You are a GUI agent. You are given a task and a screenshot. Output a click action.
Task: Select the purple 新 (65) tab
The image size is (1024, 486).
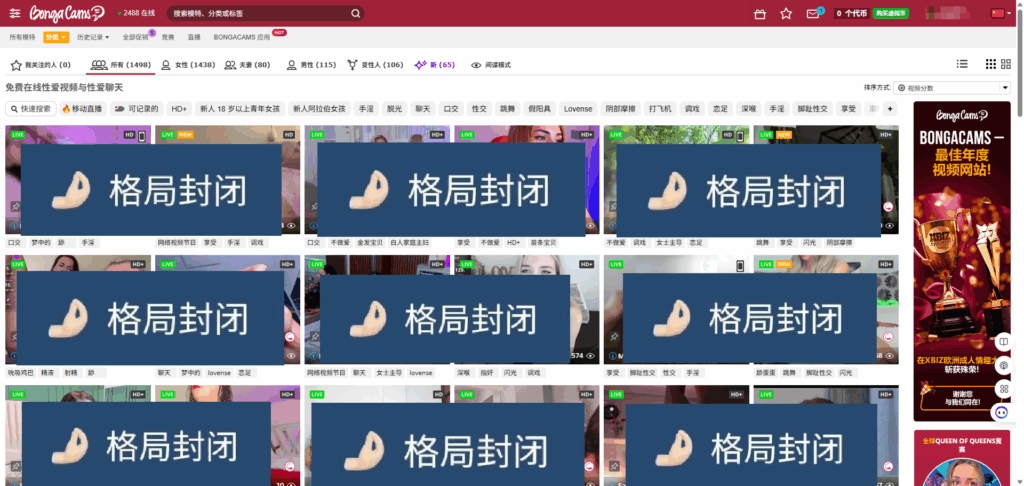(x=435, y=65)
